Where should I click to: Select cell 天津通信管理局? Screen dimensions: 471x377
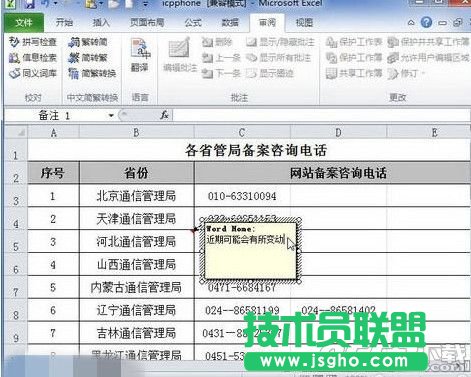tap(137, 219)
